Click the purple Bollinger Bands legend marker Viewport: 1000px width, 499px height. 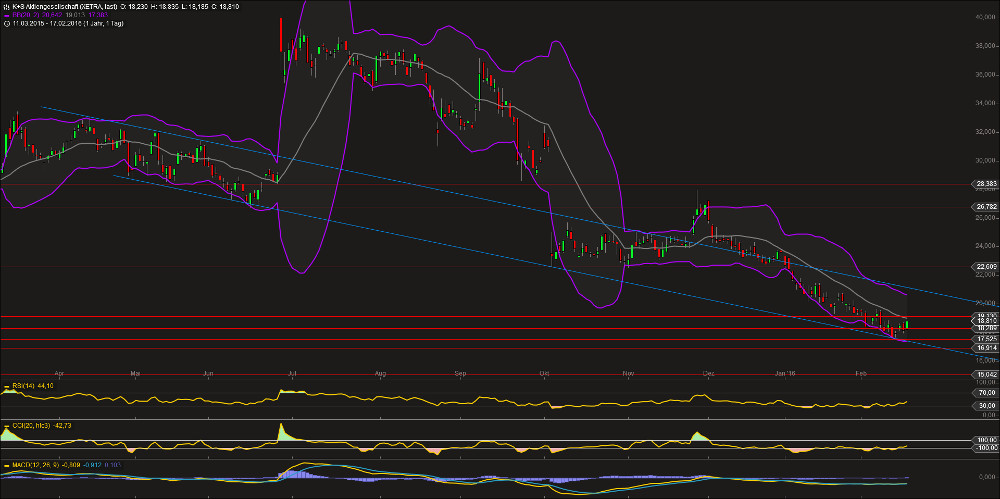6,15
